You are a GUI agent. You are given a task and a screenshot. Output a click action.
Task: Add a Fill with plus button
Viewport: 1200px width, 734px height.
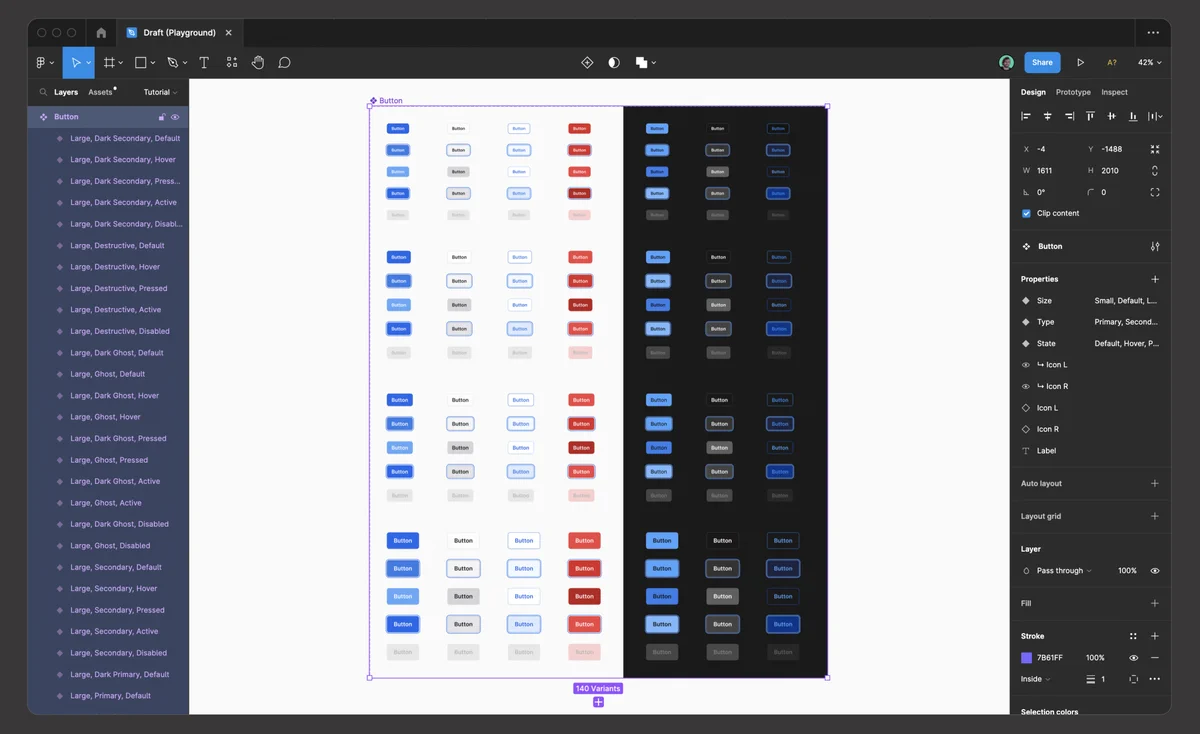(1155, 604)
